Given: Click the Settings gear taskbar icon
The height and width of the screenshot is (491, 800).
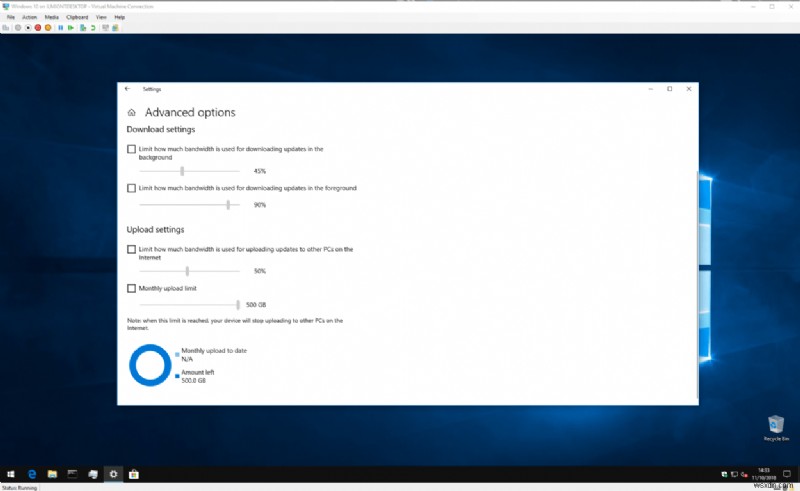Looking at the screenshot, I should [113, 474].
